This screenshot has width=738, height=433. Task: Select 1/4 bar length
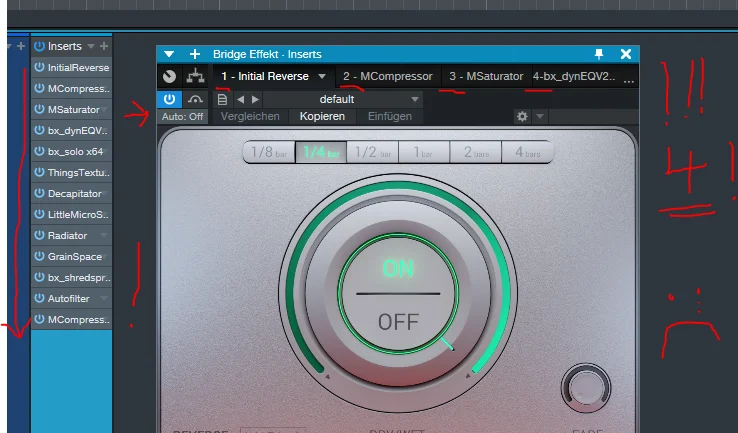(321, 152)
